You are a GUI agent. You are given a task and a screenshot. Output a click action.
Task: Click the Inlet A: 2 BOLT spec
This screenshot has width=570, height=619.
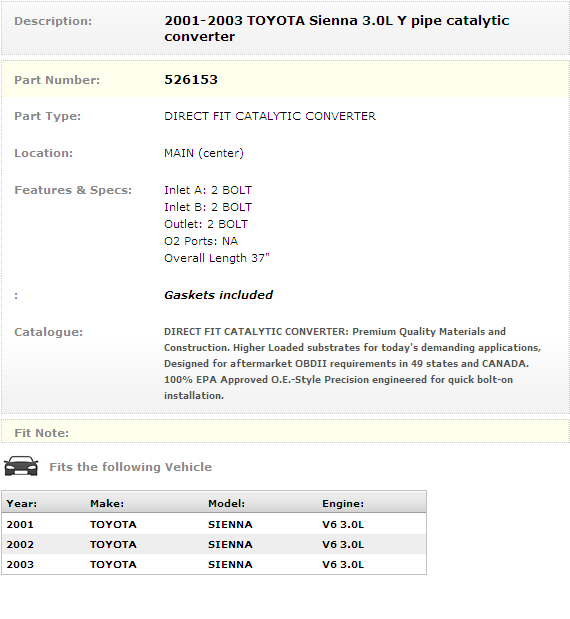(208, 190)
